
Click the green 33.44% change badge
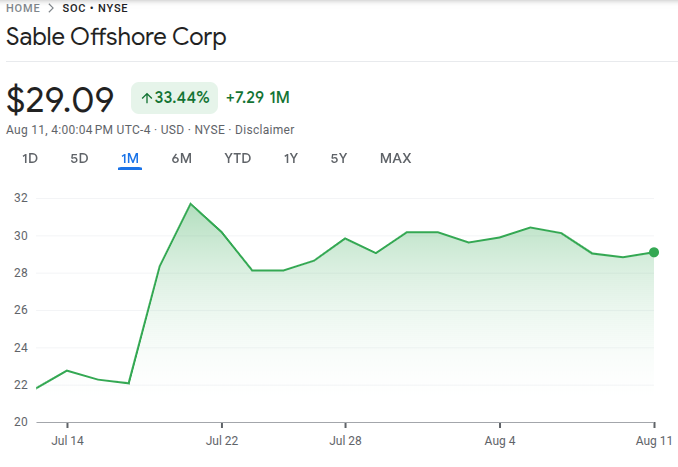point(175,98)
